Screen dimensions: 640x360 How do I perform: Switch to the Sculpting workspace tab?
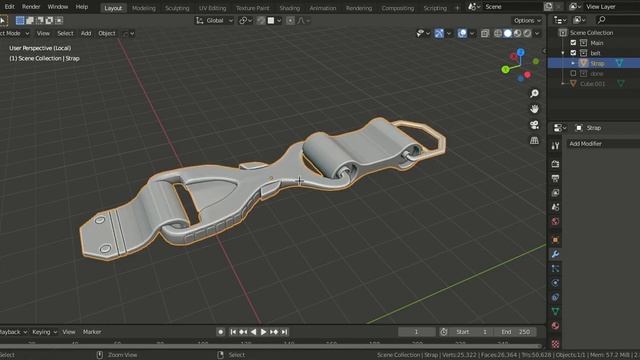tap(177, 8)
